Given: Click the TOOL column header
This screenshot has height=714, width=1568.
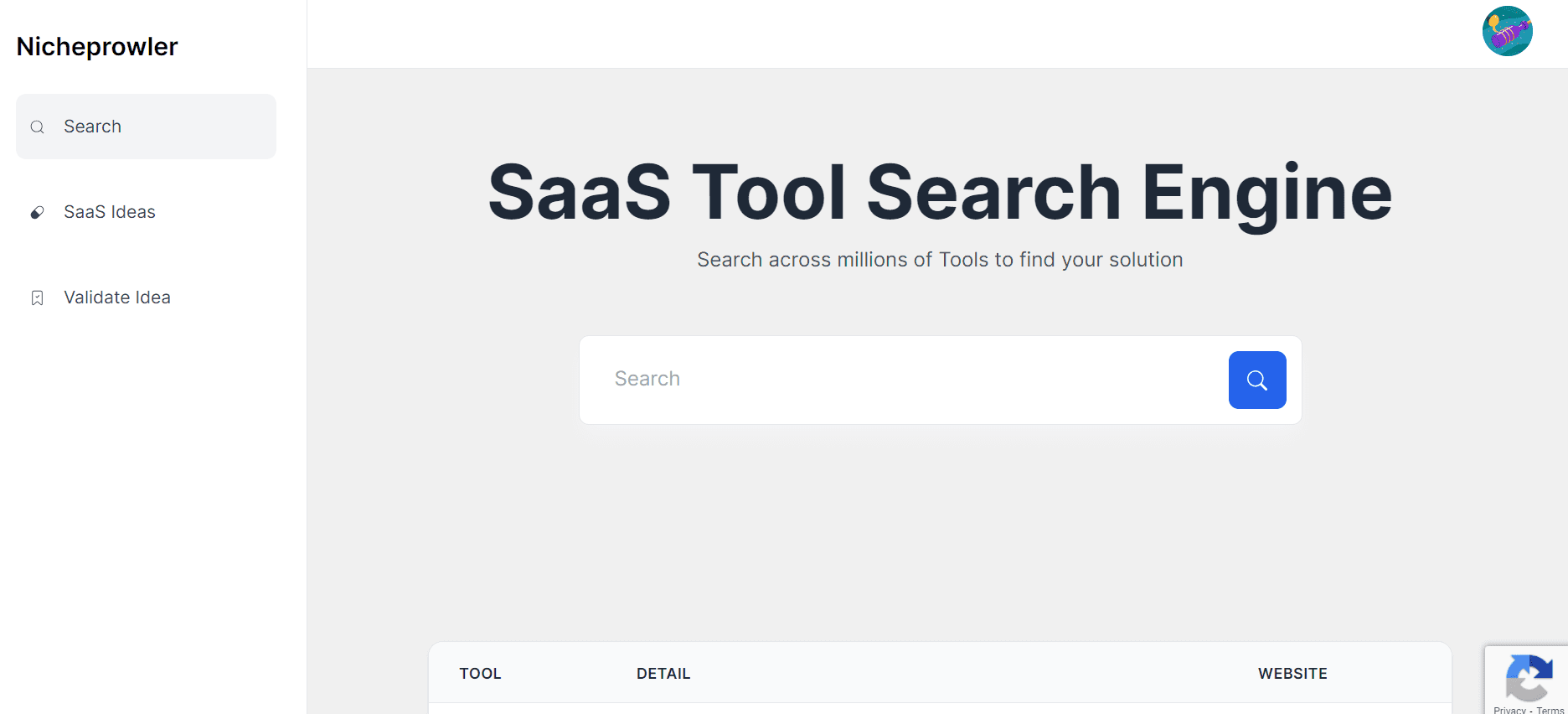Looking at the screenshot, I should (480, 674).
